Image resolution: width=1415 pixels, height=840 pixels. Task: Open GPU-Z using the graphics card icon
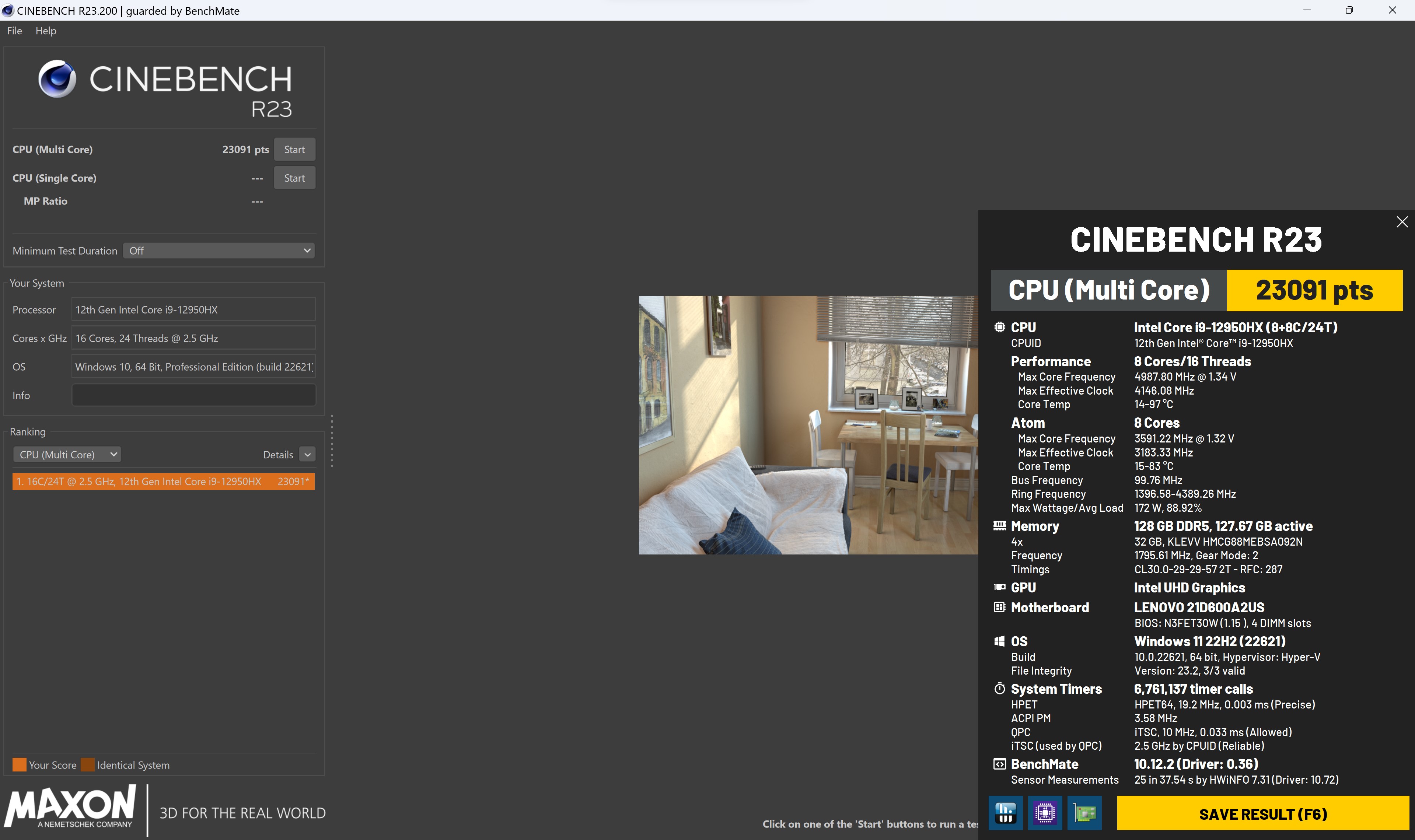[x=1084, y=813]
